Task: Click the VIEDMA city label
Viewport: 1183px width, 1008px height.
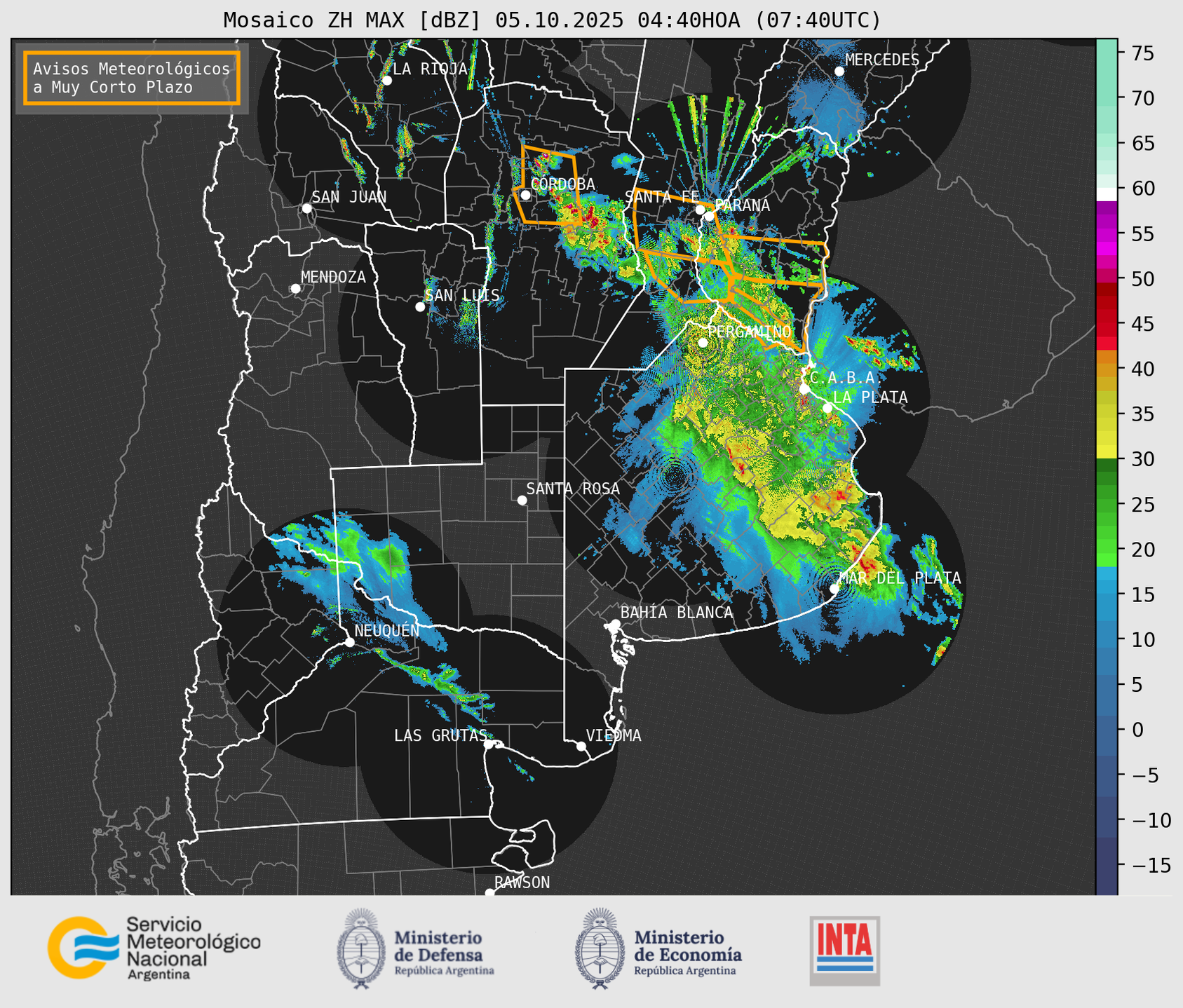Action: coord(614,735)
